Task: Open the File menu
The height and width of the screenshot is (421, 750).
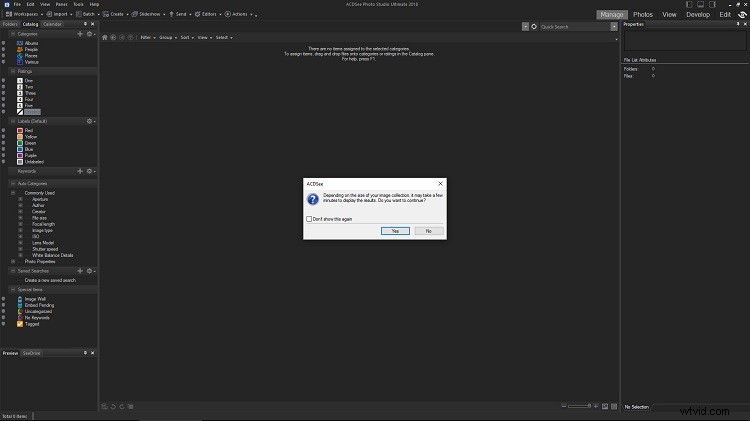Action: (17, 4)
